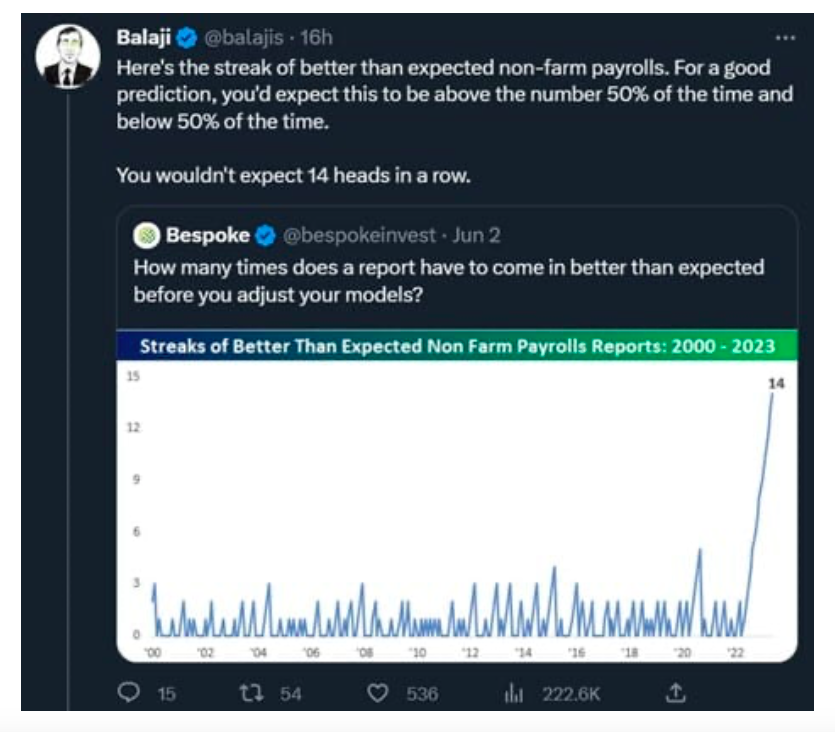Click the retweet arrows icon
Image resolution: width=835 pixels, height=732 pixels.
pyautogui.click(x=251, y=693)
